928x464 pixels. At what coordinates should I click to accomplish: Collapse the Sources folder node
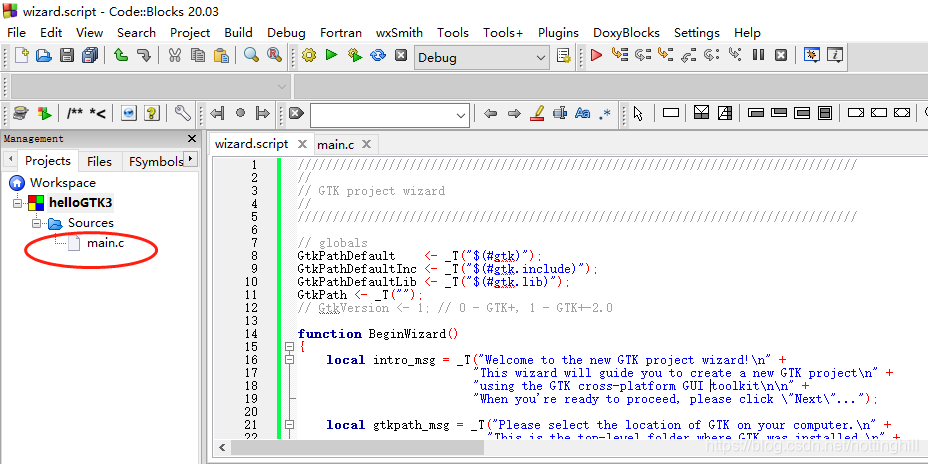point(36,223)
